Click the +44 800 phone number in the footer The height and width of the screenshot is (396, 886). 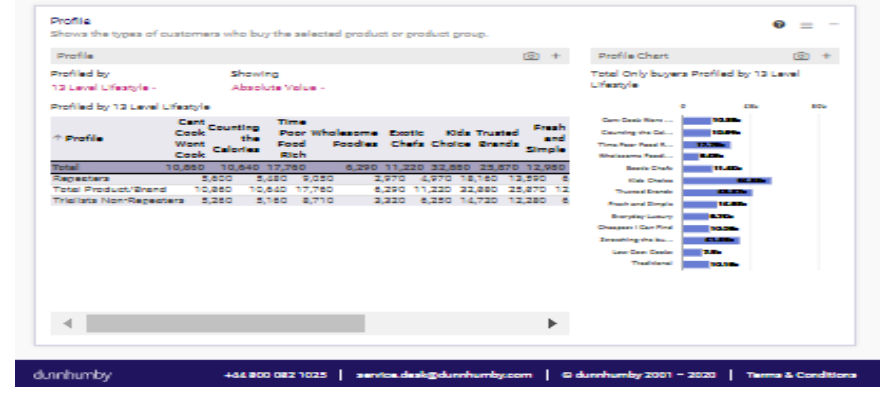275,375
